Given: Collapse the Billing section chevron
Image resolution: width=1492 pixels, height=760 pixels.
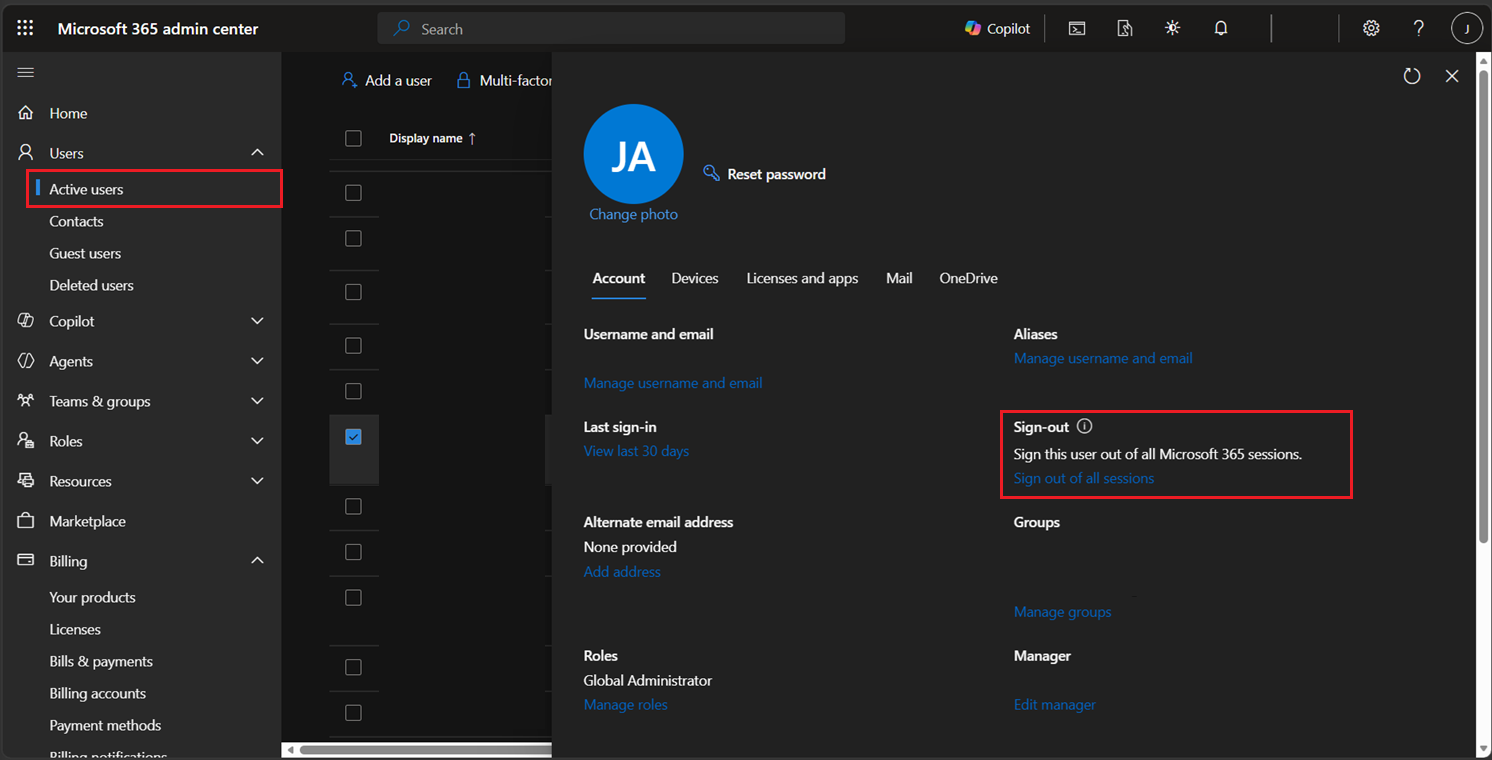Looking at the screenshot, I should [x=257, y=561].
